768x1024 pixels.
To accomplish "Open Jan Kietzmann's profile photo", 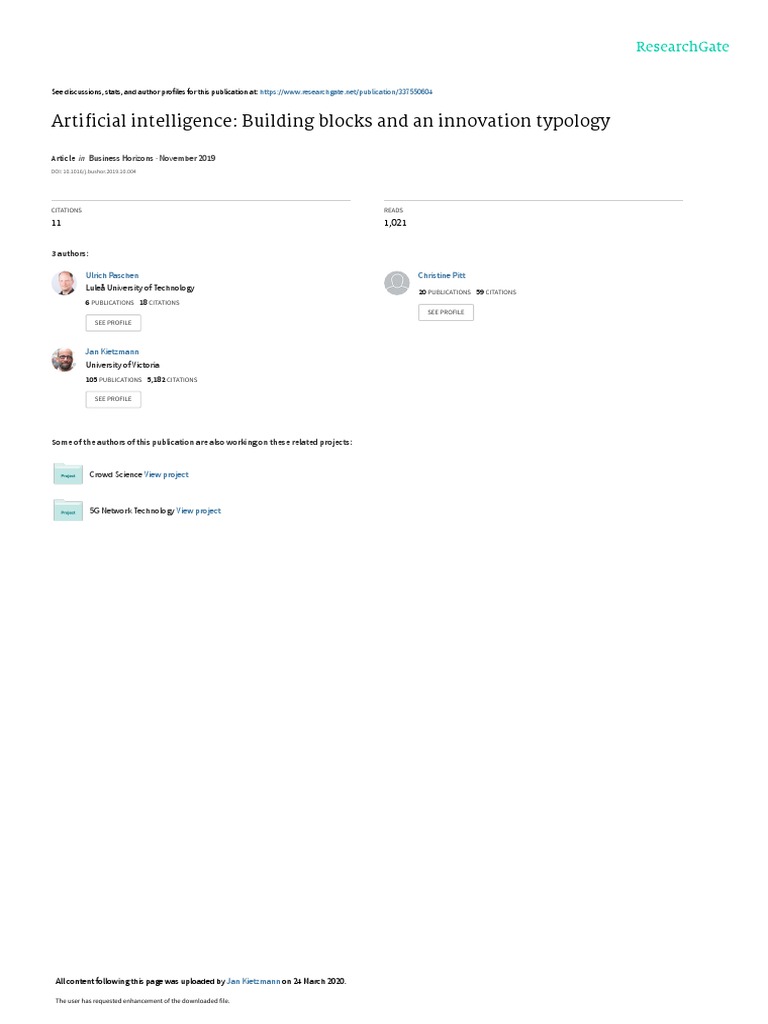I will 64,359.
